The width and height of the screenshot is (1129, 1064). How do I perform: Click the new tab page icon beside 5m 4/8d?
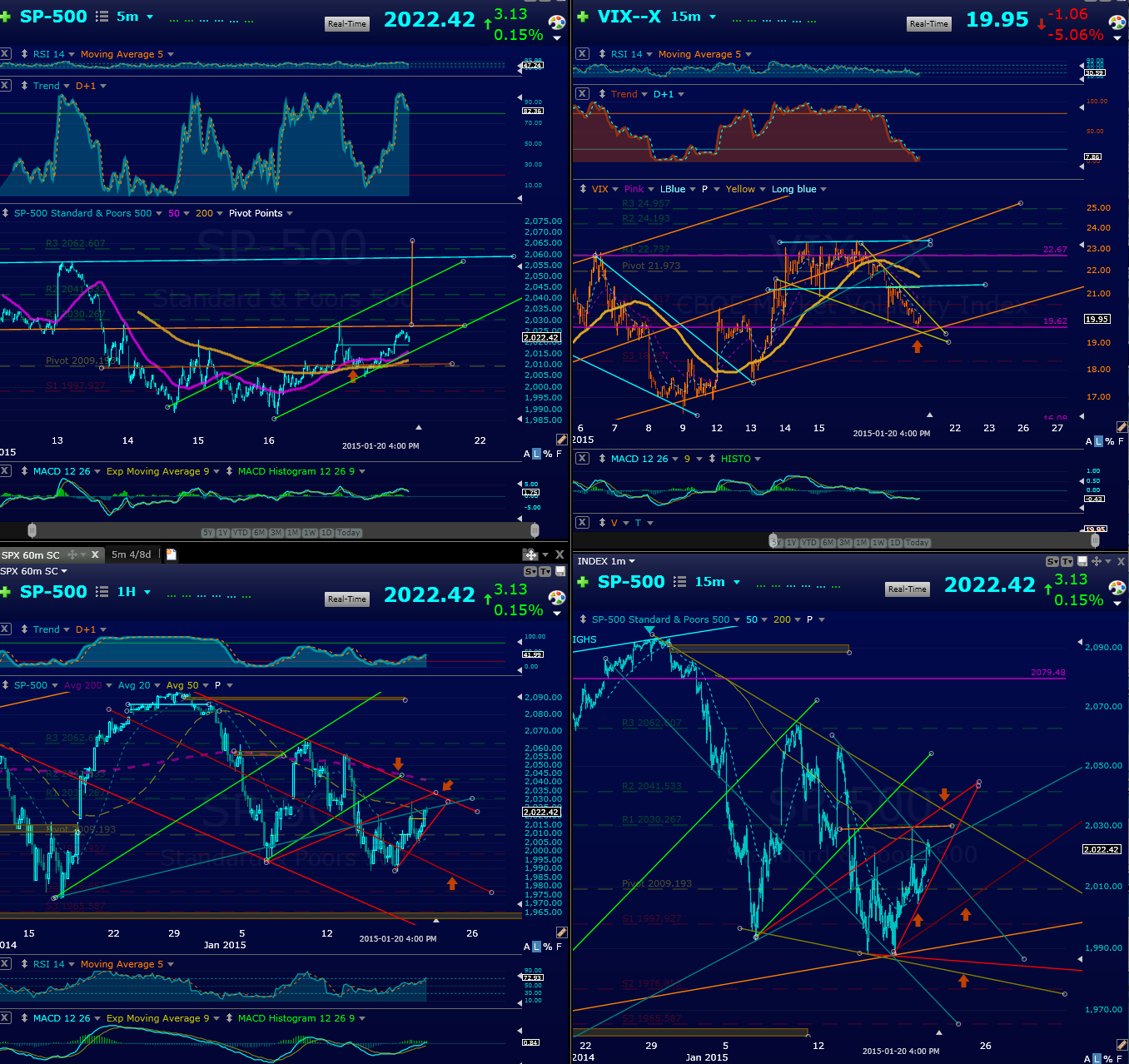171,554
